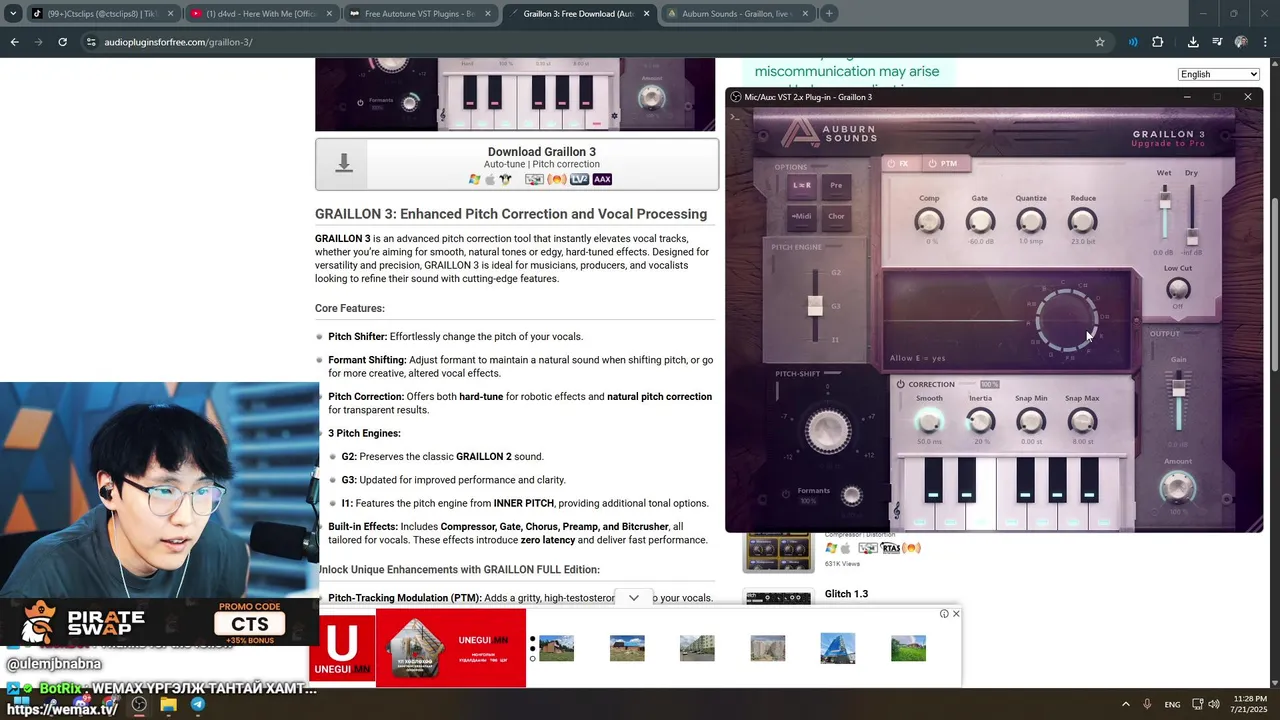Open browser downloads icon
Screen dimensions: 1280x720
1193,42
